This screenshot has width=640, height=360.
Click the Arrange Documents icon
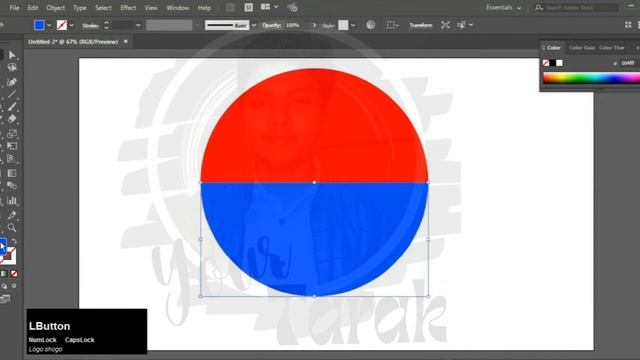click(x=265, y=7)
